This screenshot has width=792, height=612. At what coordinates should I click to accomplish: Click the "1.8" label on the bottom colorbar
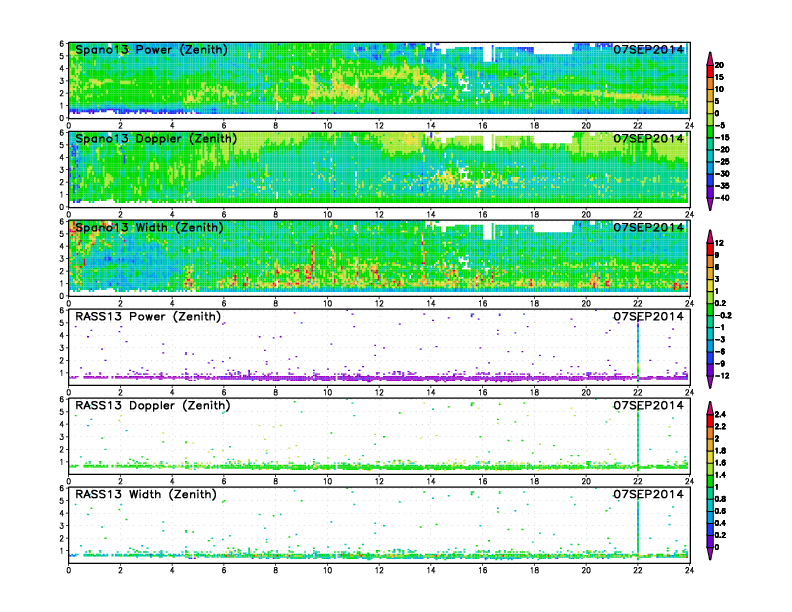click(x=720, y=451)
